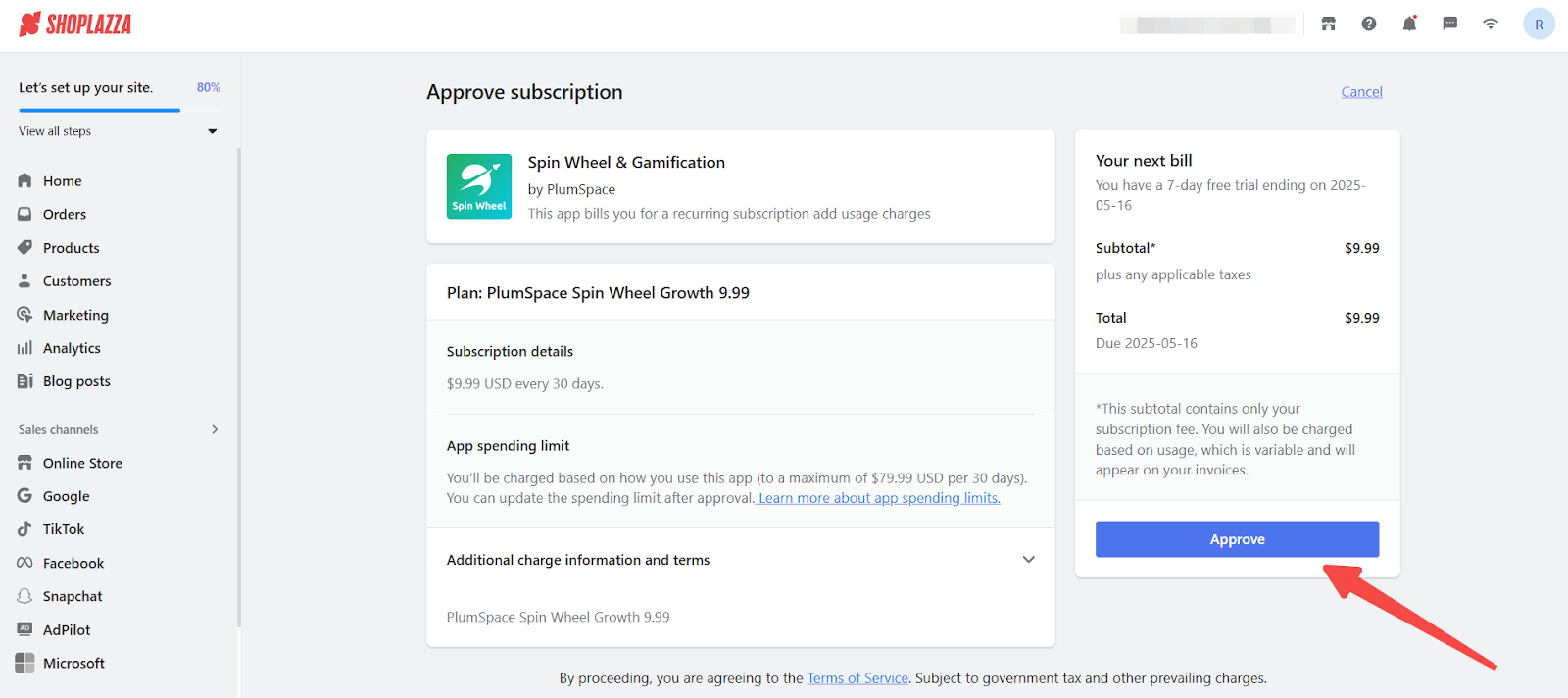The width and height of the screenshot is (1568, 698).
Task: Click the Due 2025-05-16 date
Action: pos(1147,343)
